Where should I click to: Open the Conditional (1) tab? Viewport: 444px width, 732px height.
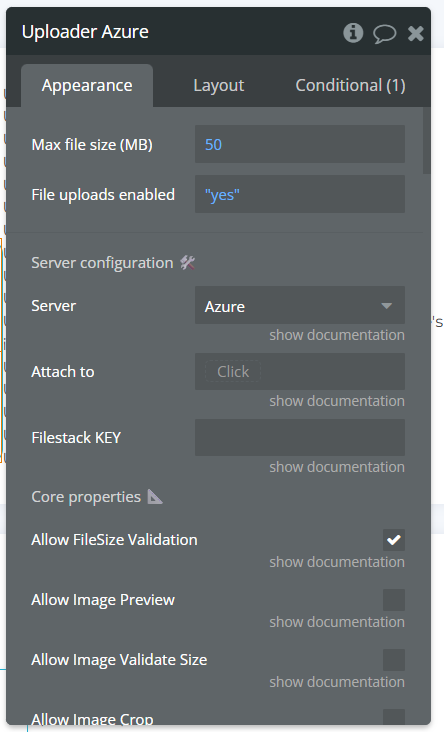350,85
